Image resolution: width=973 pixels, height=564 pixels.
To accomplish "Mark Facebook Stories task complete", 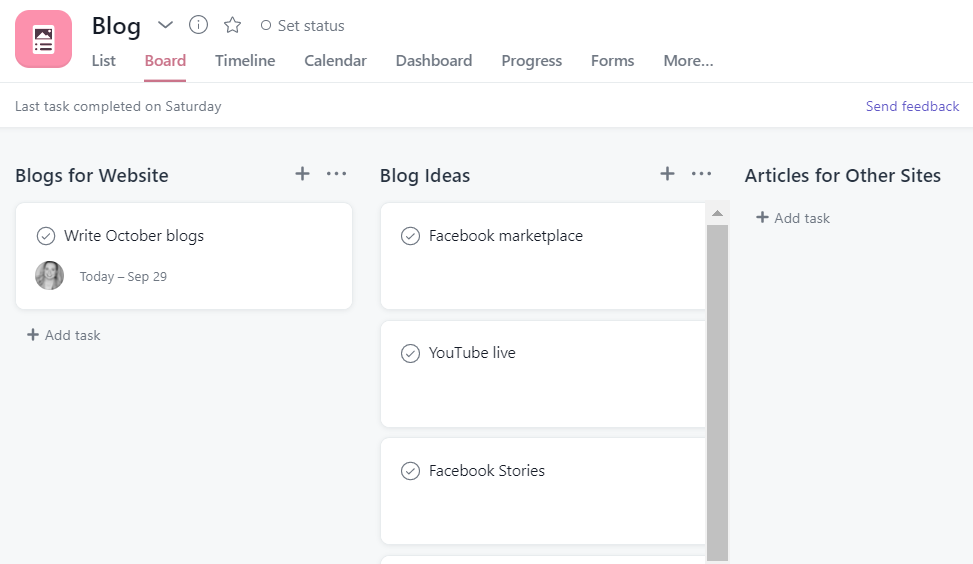I will point(410,471).
